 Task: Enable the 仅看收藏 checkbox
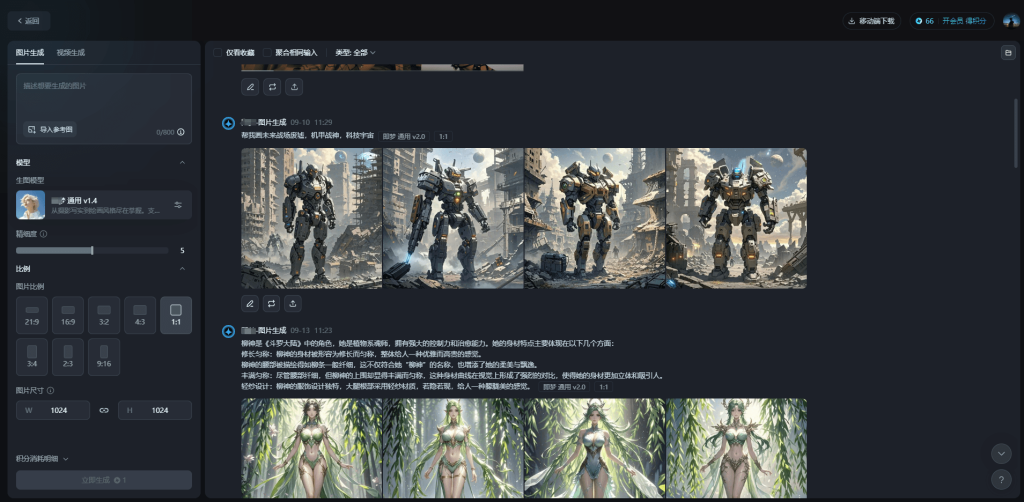218,52
